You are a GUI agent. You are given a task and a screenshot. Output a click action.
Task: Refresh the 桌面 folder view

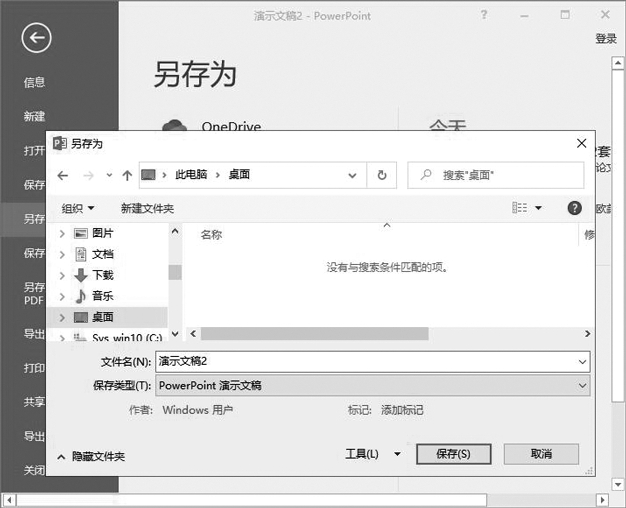[382, 175]
